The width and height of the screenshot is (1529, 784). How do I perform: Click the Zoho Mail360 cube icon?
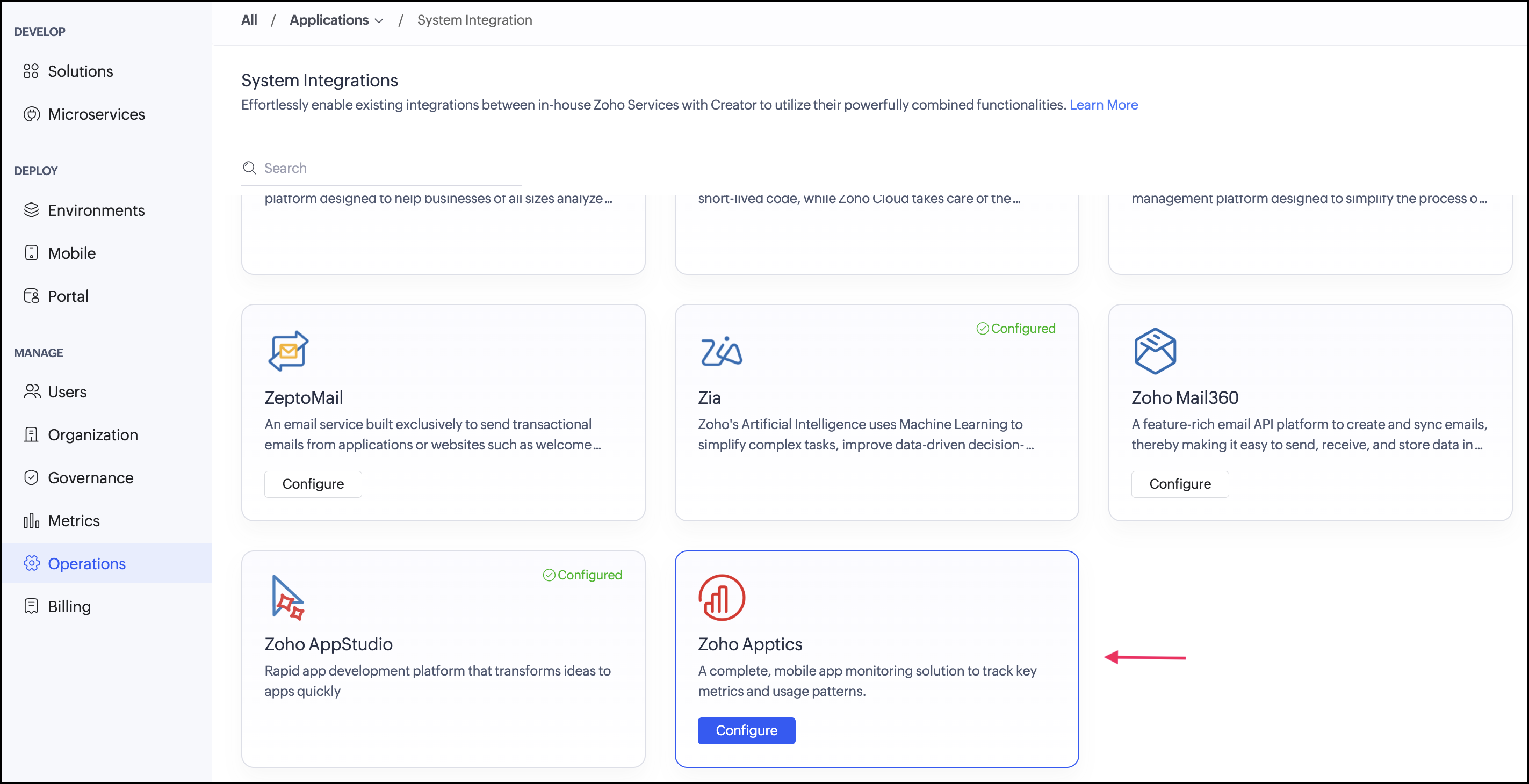click(1155, 351)
